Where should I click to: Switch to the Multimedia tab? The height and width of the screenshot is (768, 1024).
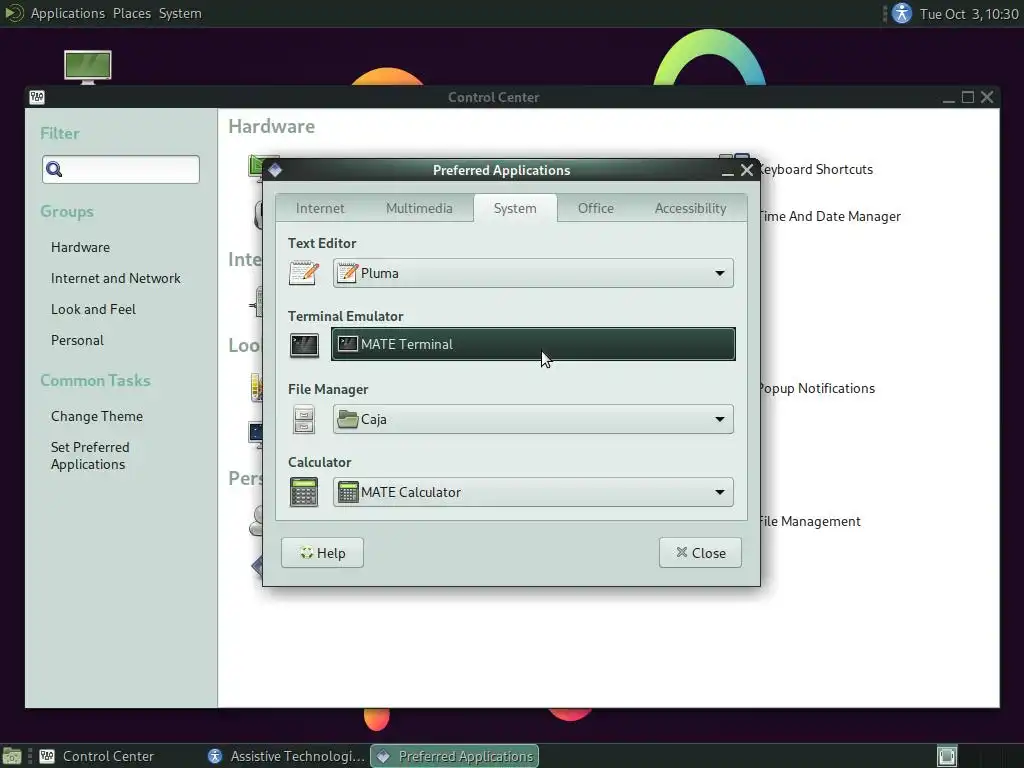(x=419, y=208)
